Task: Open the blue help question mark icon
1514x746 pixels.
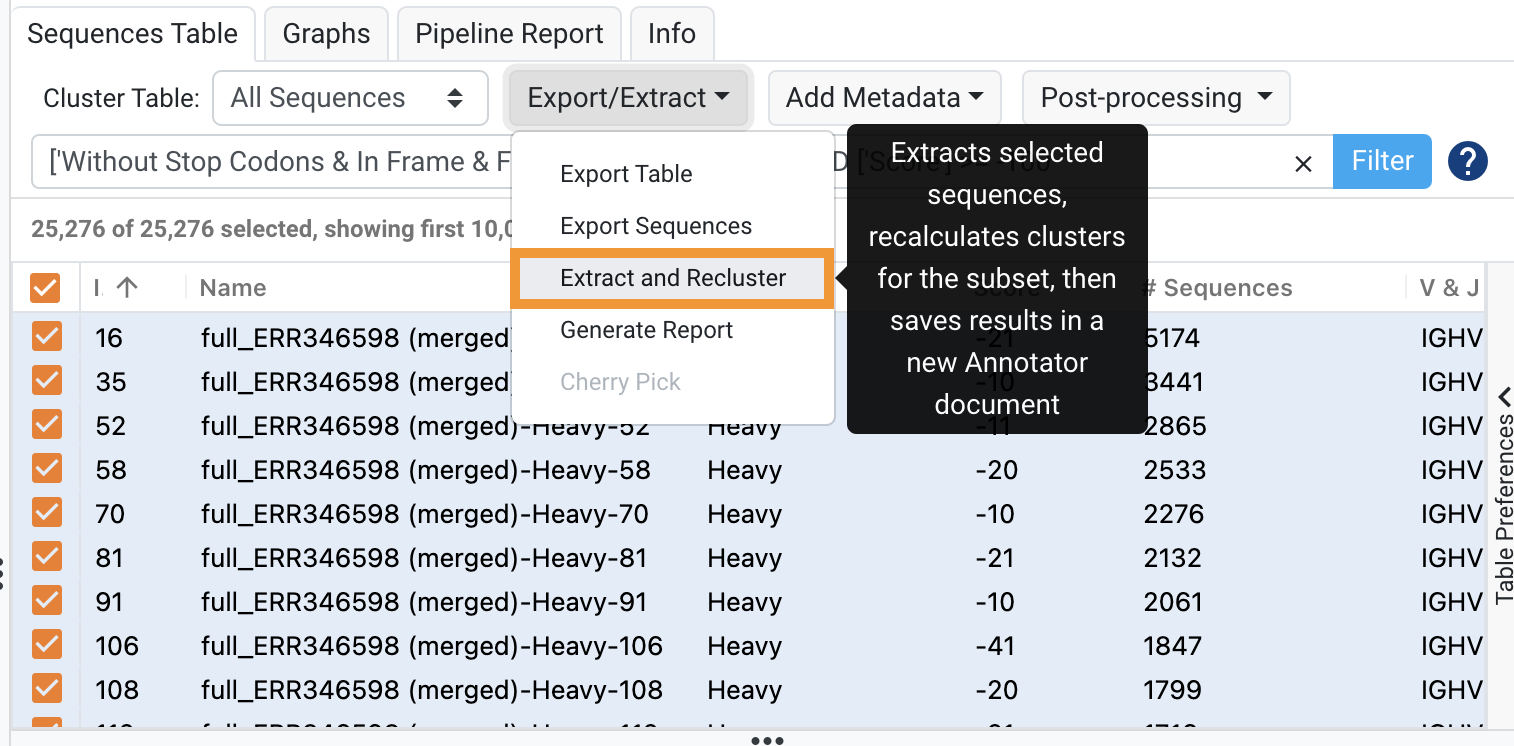Action: [x=1467, y=161]
